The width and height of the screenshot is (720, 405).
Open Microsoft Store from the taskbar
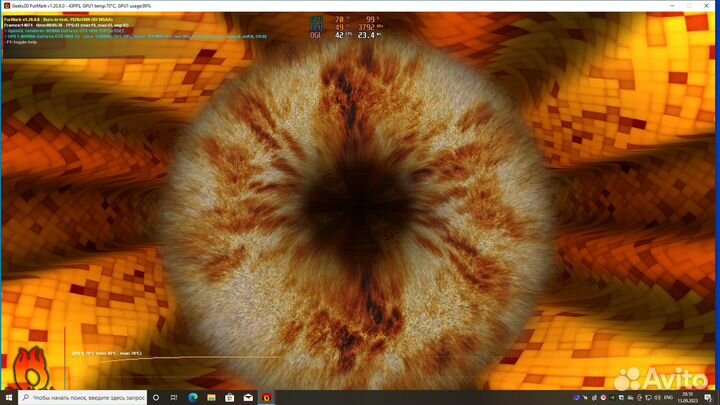pos(230,398)
